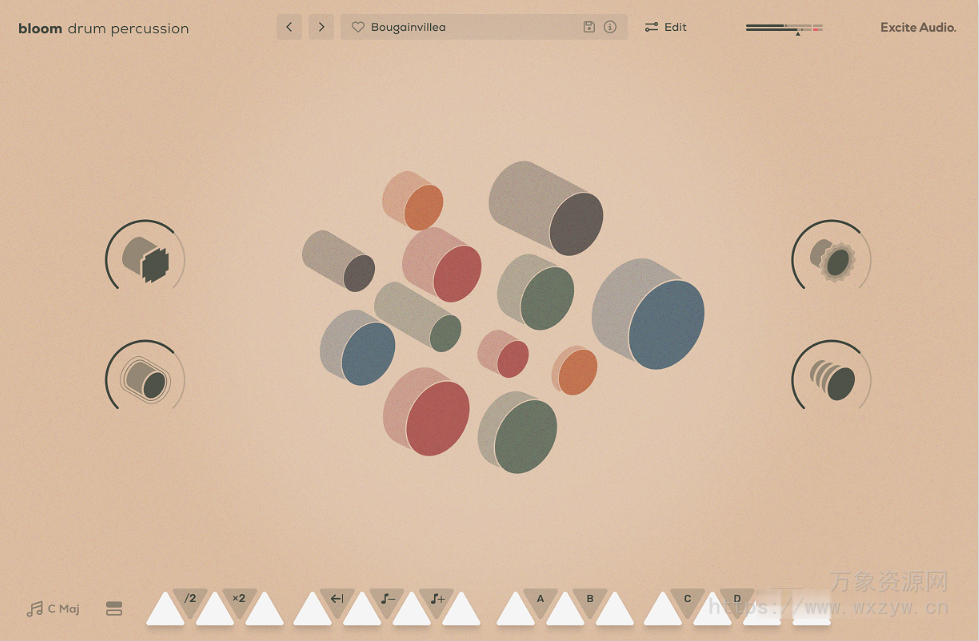This screenshot has height=641, width=979.
Task: Select the C variation pad
Action: tap(686, 605)
